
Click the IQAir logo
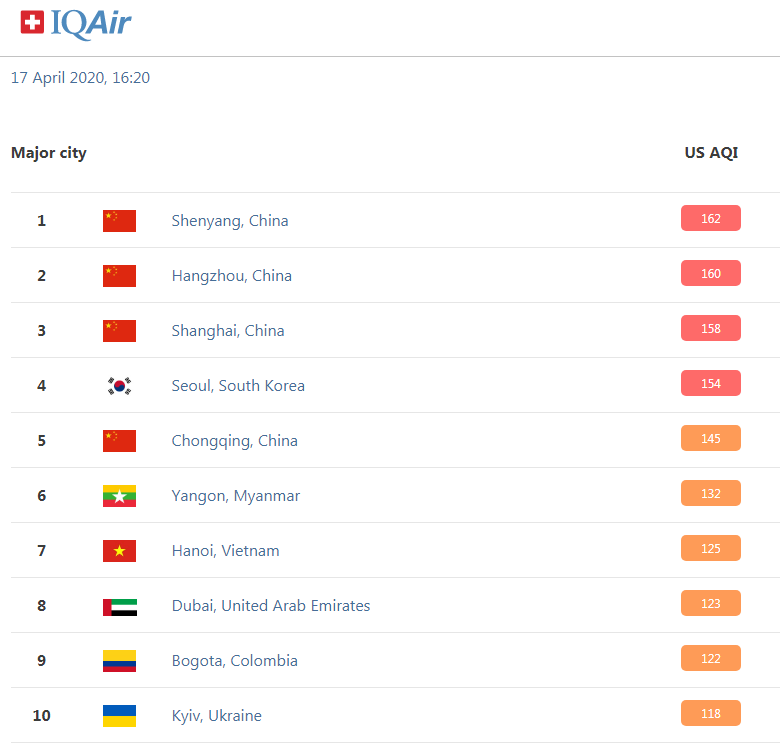click(x=76, y=24)
